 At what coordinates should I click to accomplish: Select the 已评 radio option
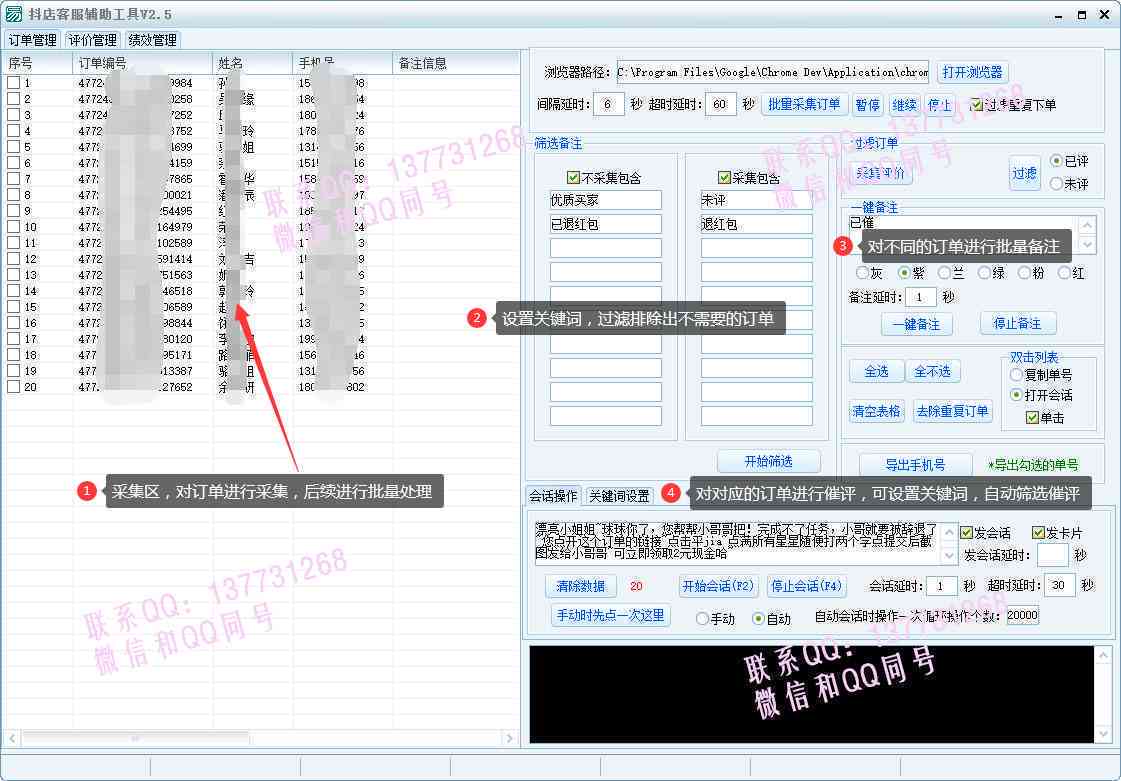coord(1056,161)
